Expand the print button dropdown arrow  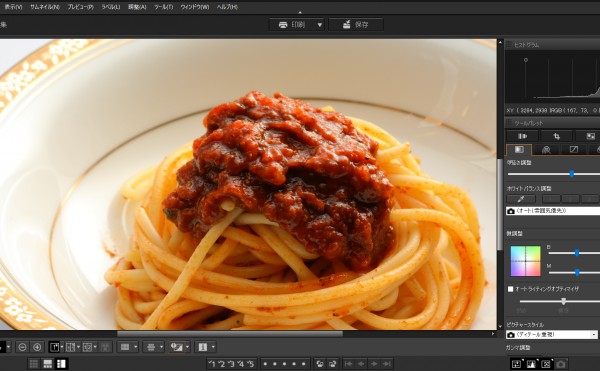pos(320,25)
